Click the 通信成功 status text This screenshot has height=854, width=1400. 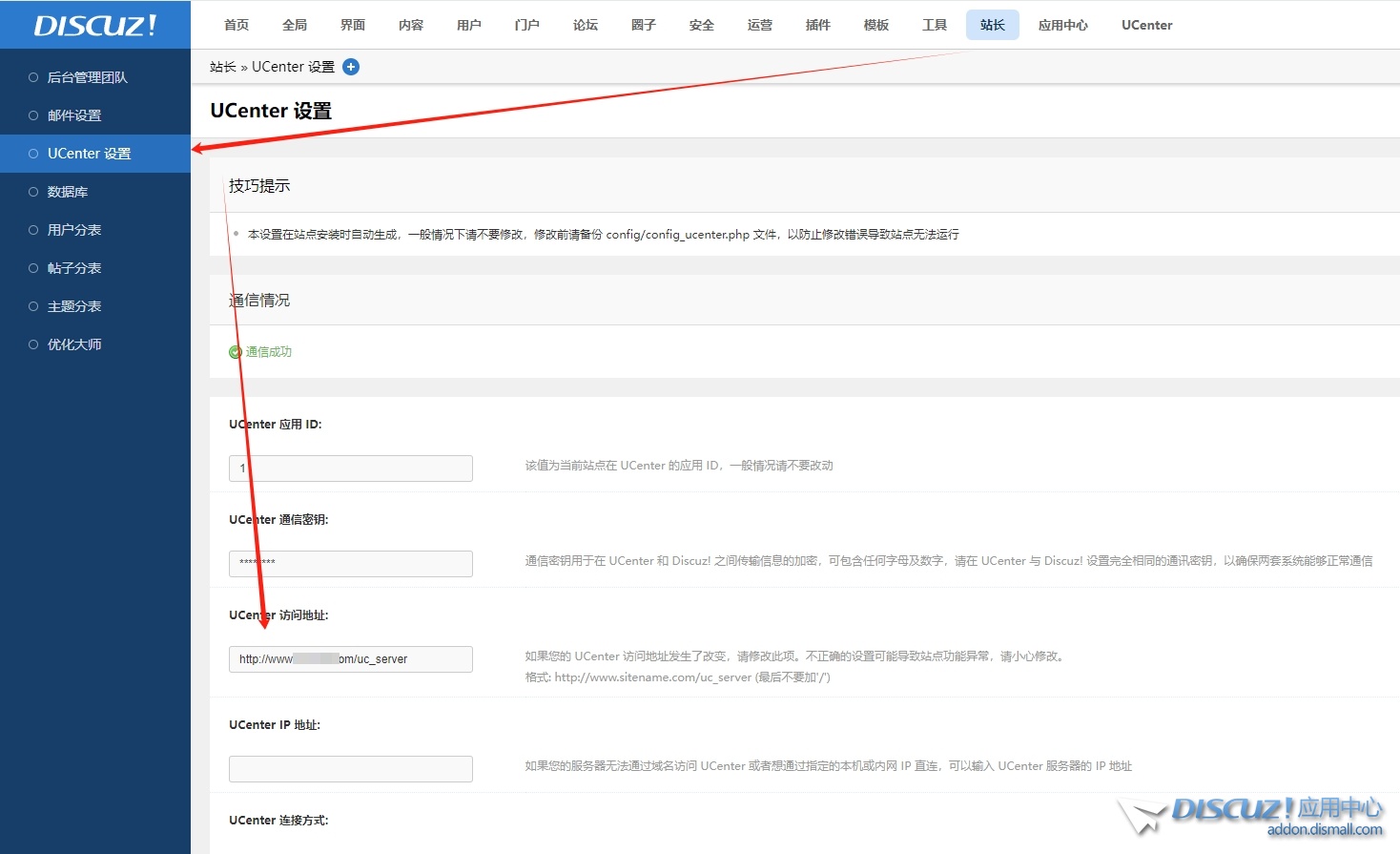click(269, 352)
